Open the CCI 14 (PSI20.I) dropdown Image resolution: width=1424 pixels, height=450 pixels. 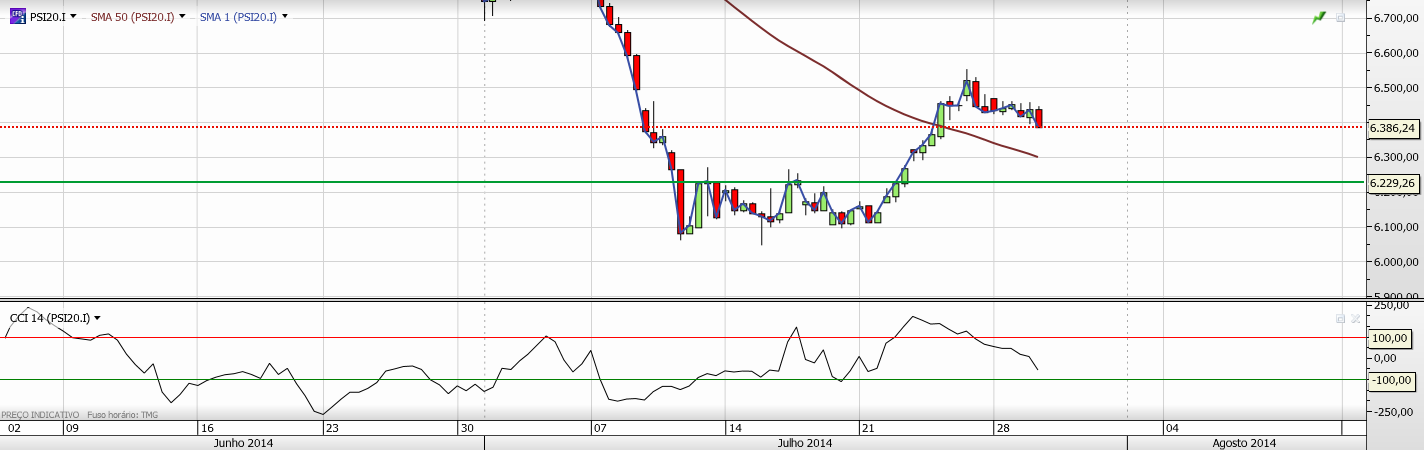[97, 319]
